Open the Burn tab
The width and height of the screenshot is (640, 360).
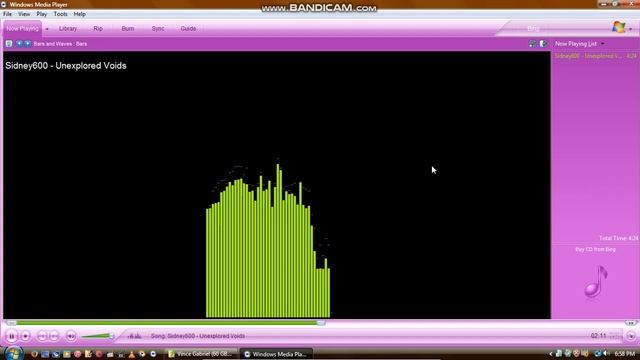(128, 29)
